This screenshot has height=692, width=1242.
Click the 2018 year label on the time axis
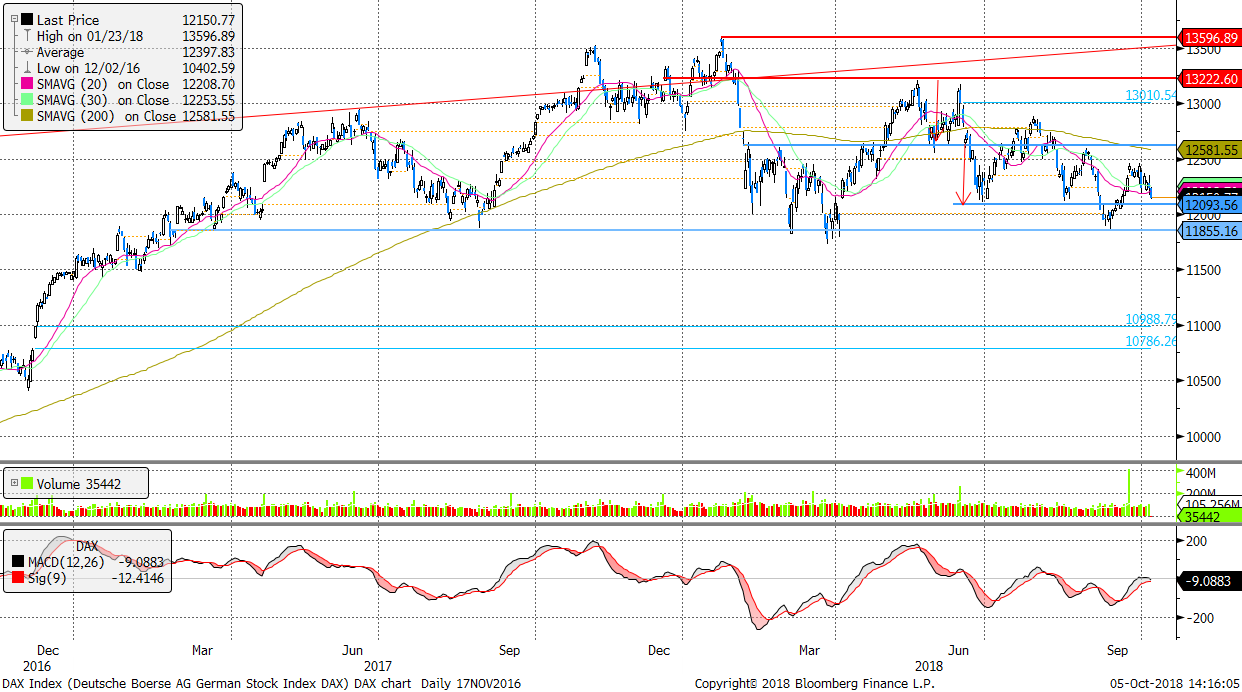(x=930, y=665)
